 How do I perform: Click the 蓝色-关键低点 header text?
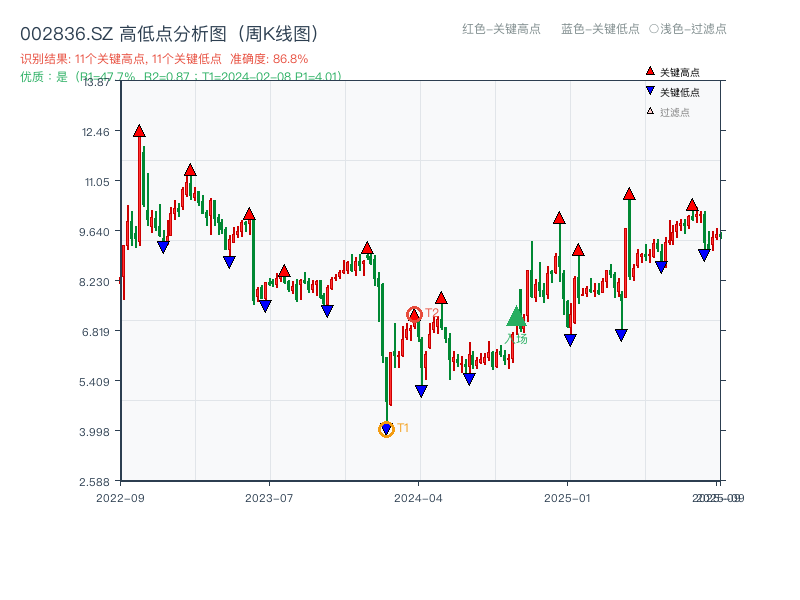(x=600, y=29)
